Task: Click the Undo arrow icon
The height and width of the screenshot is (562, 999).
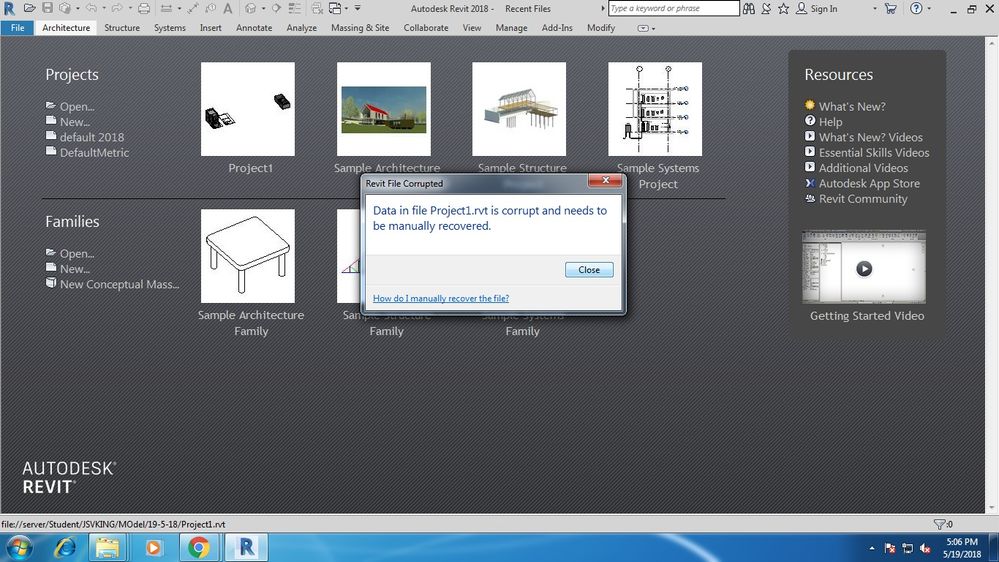Action: (x=92, y=8)
